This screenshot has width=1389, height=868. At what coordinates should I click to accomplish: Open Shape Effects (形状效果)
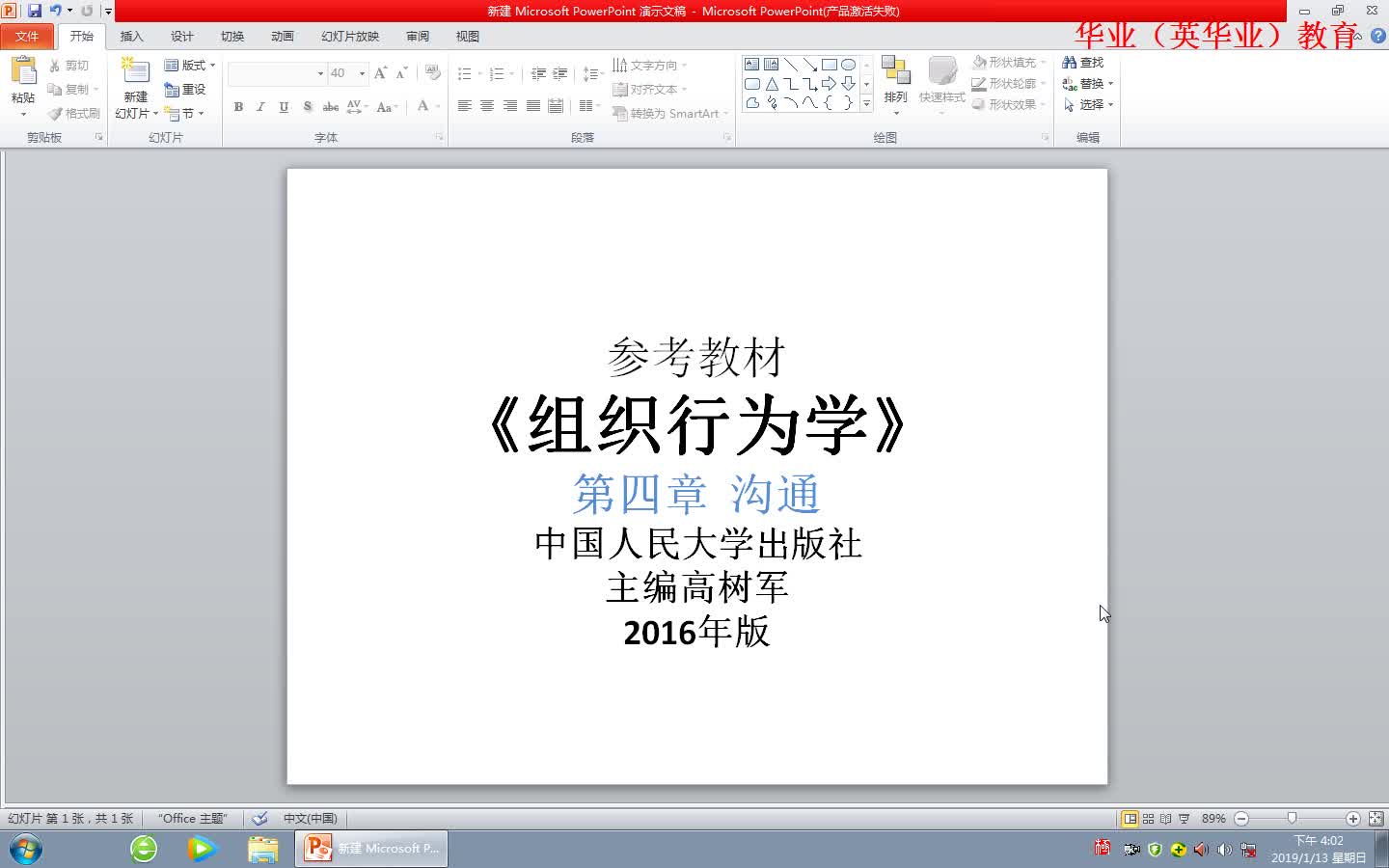1006,104
